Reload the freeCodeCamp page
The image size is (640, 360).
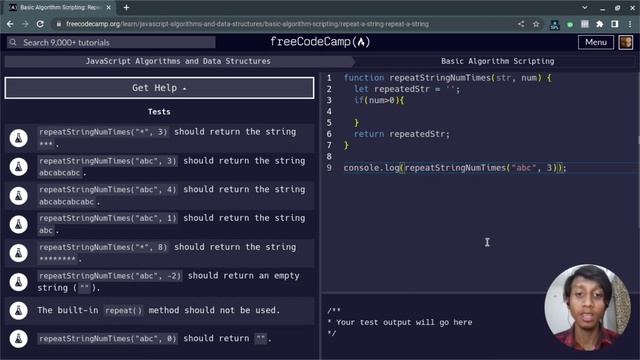click(40, 24)
